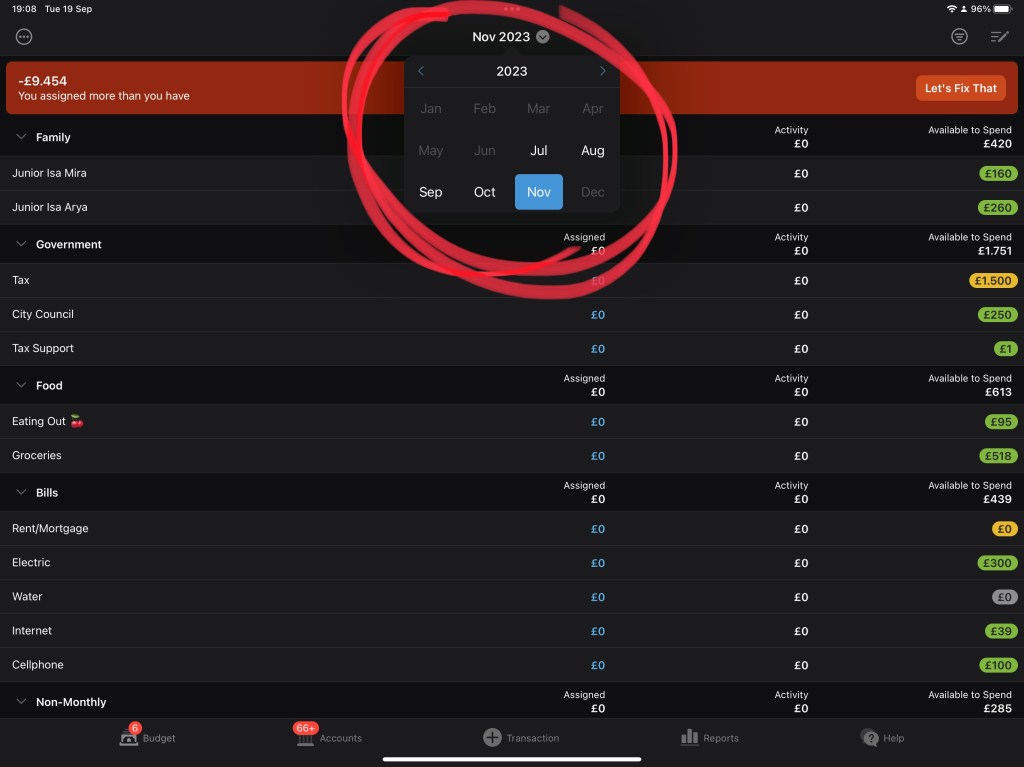Tap the grey £0 available pill for Water
This screenshot has width=1024, height=767.
click(1004, 596)
